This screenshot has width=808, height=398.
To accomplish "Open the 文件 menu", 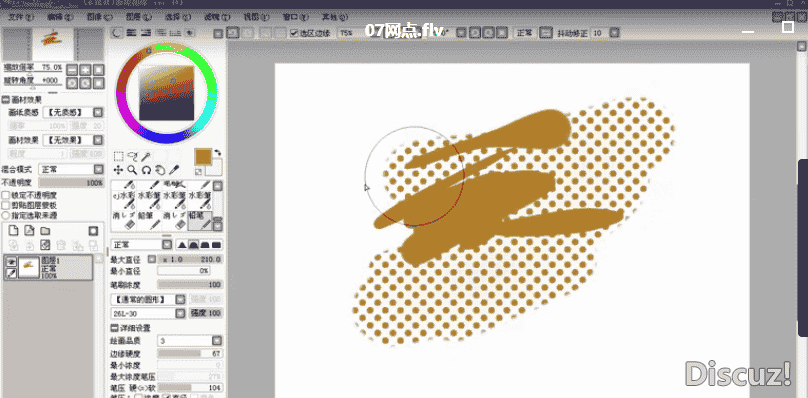I will point(21,17).
